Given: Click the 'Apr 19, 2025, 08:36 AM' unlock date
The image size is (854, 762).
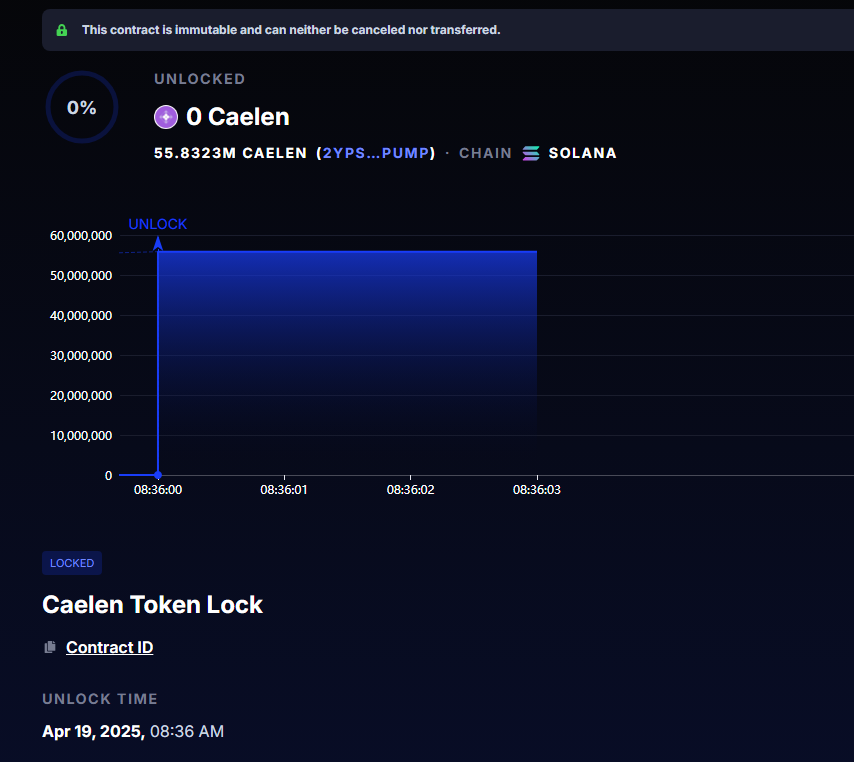Looking at the screenshot, I should tap(133, 731).
